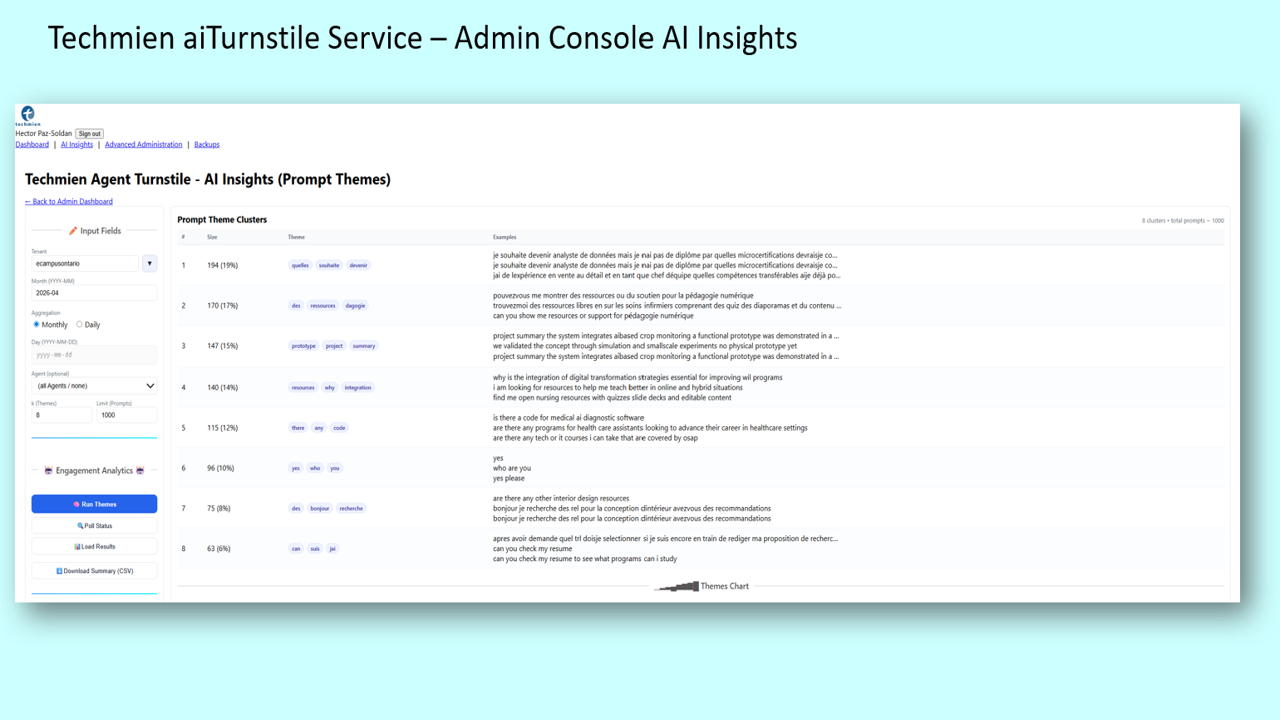
Task: Open the Dashboard nav link
Action: pyautogui.click(x=32, y=145)
